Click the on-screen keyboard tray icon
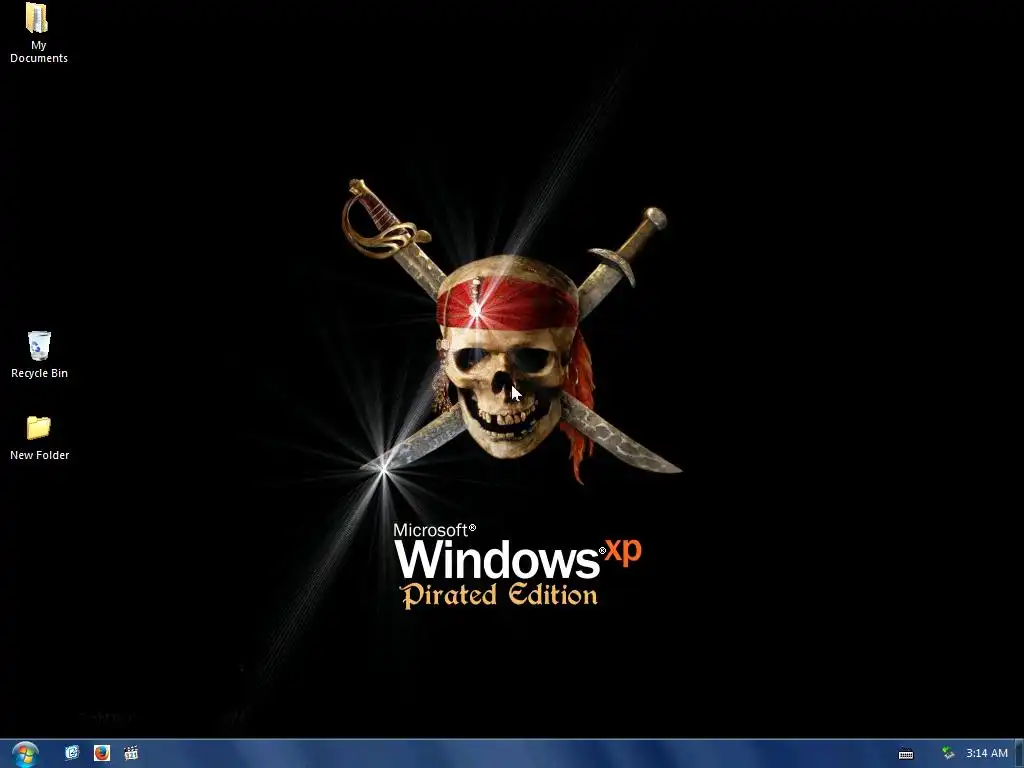The width and height of the screenshot is (1024, 768). 906,754
